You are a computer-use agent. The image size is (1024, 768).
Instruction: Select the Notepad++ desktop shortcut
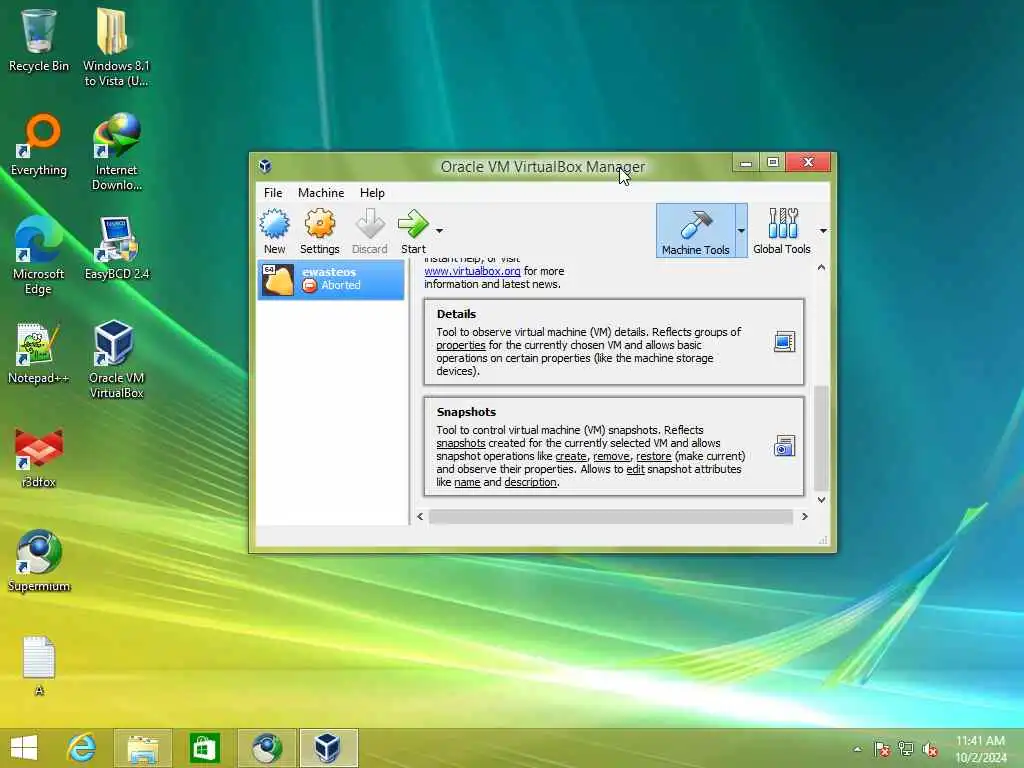click(x=39, y=353)
